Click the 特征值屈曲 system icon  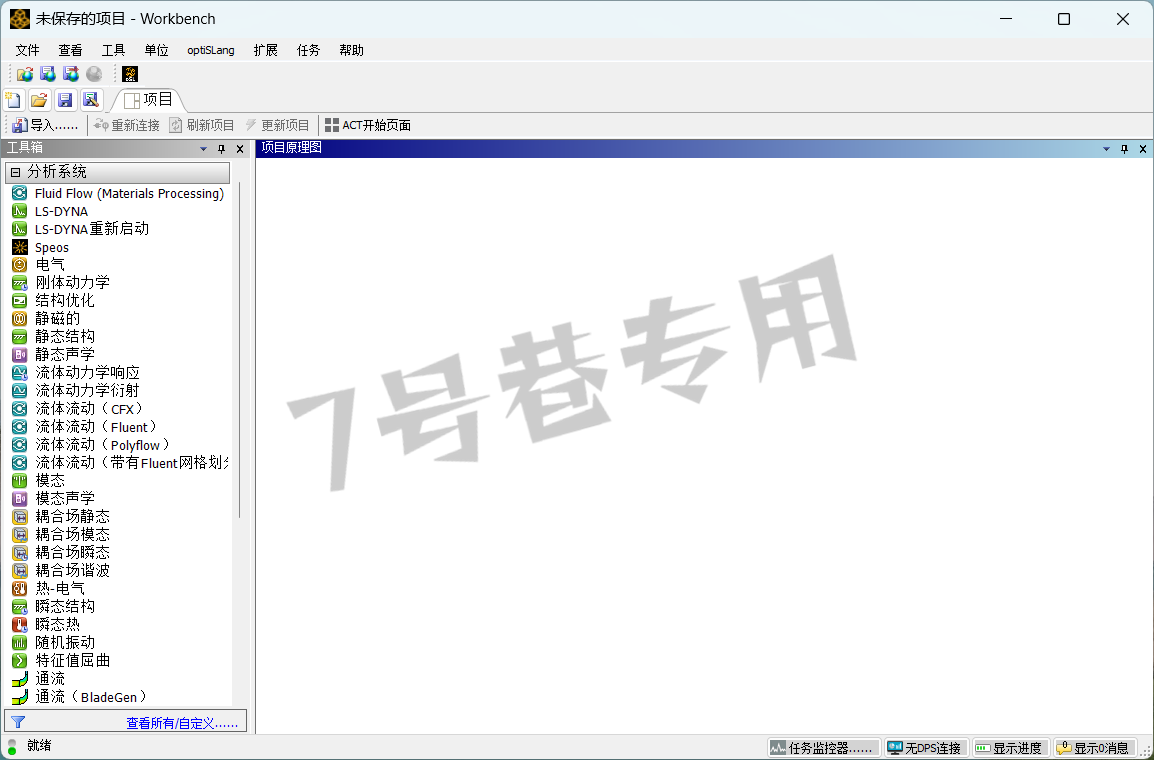[20, 661]
